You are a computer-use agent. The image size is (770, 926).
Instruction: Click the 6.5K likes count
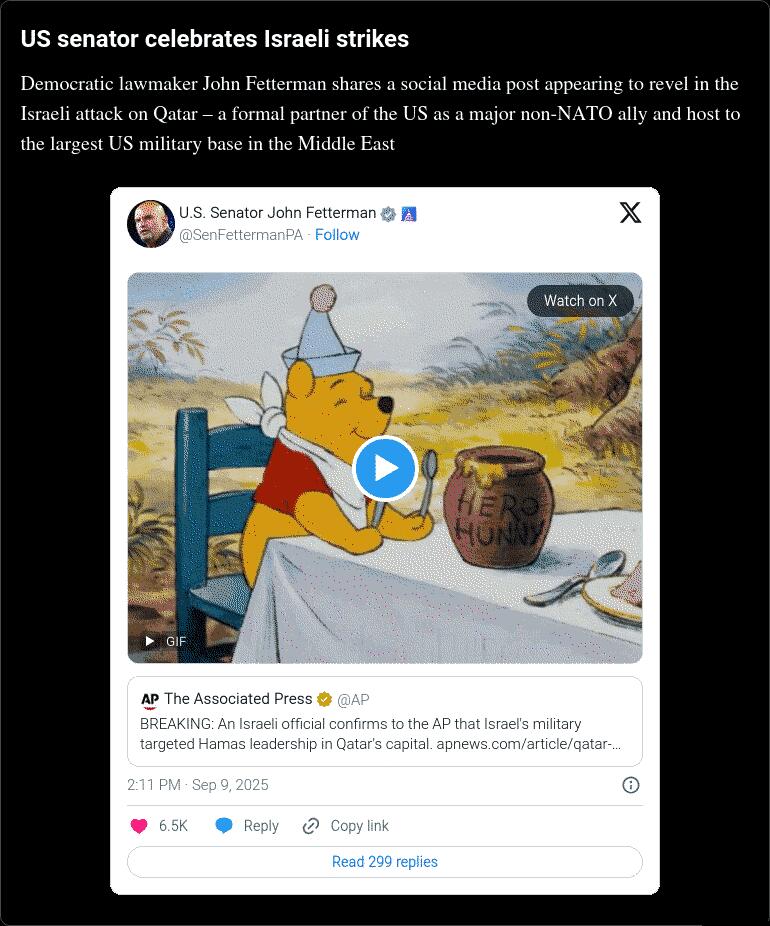(173, 826)
